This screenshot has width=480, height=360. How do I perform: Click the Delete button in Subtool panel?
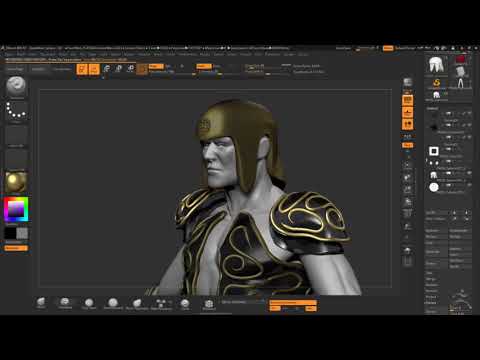pyautogui.click(x=436, y=264)
